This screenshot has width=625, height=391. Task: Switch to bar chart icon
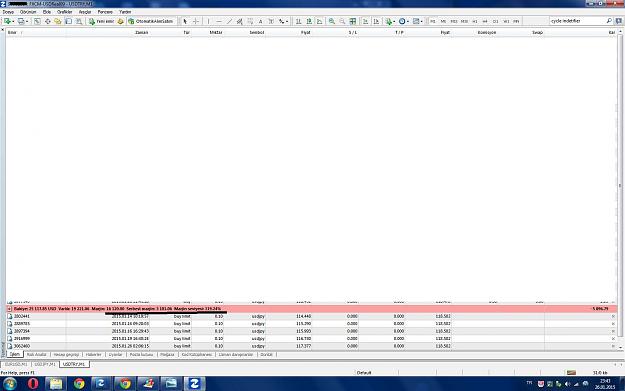(x=299, y=21)
